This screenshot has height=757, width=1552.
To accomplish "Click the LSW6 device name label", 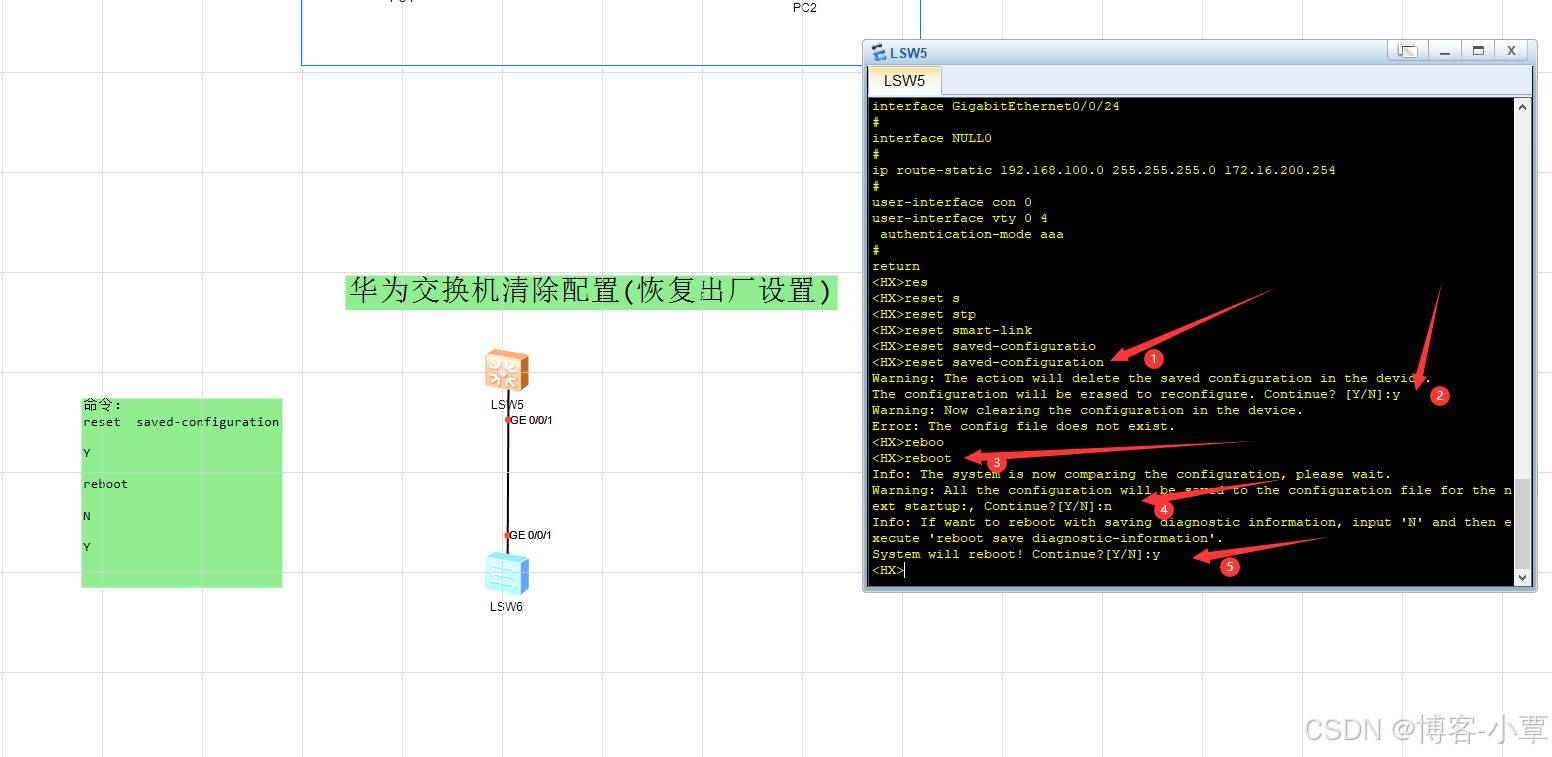I will click(506, 607).
